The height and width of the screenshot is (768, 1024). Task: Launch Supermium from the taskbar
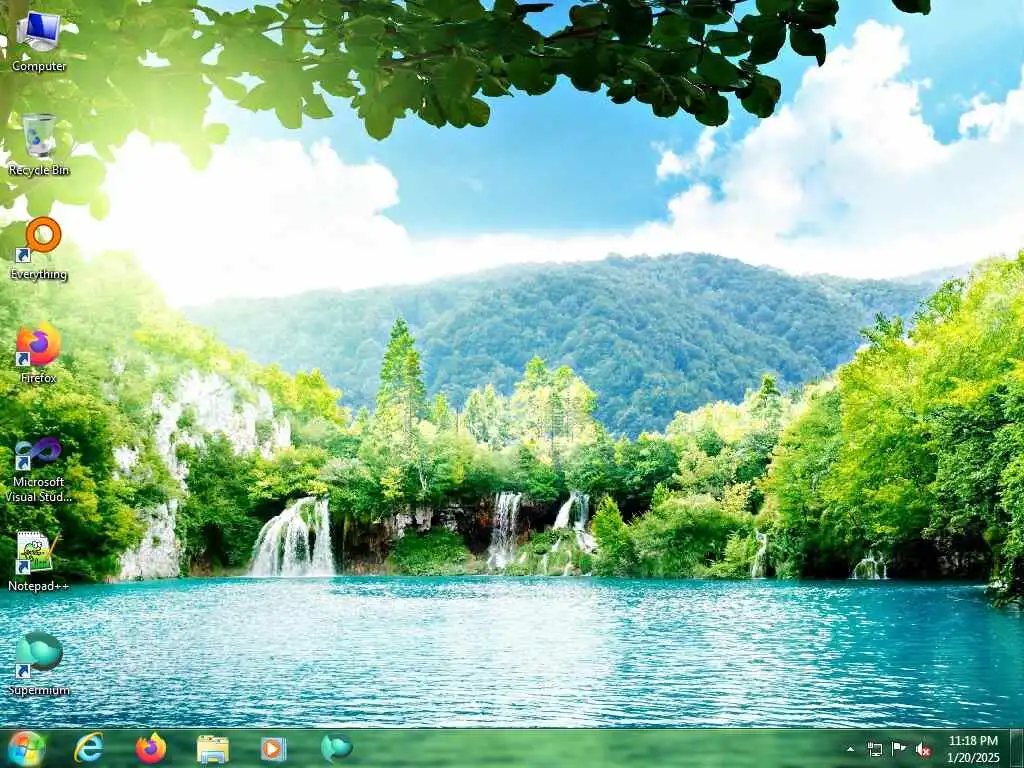[x=336, y=748]
